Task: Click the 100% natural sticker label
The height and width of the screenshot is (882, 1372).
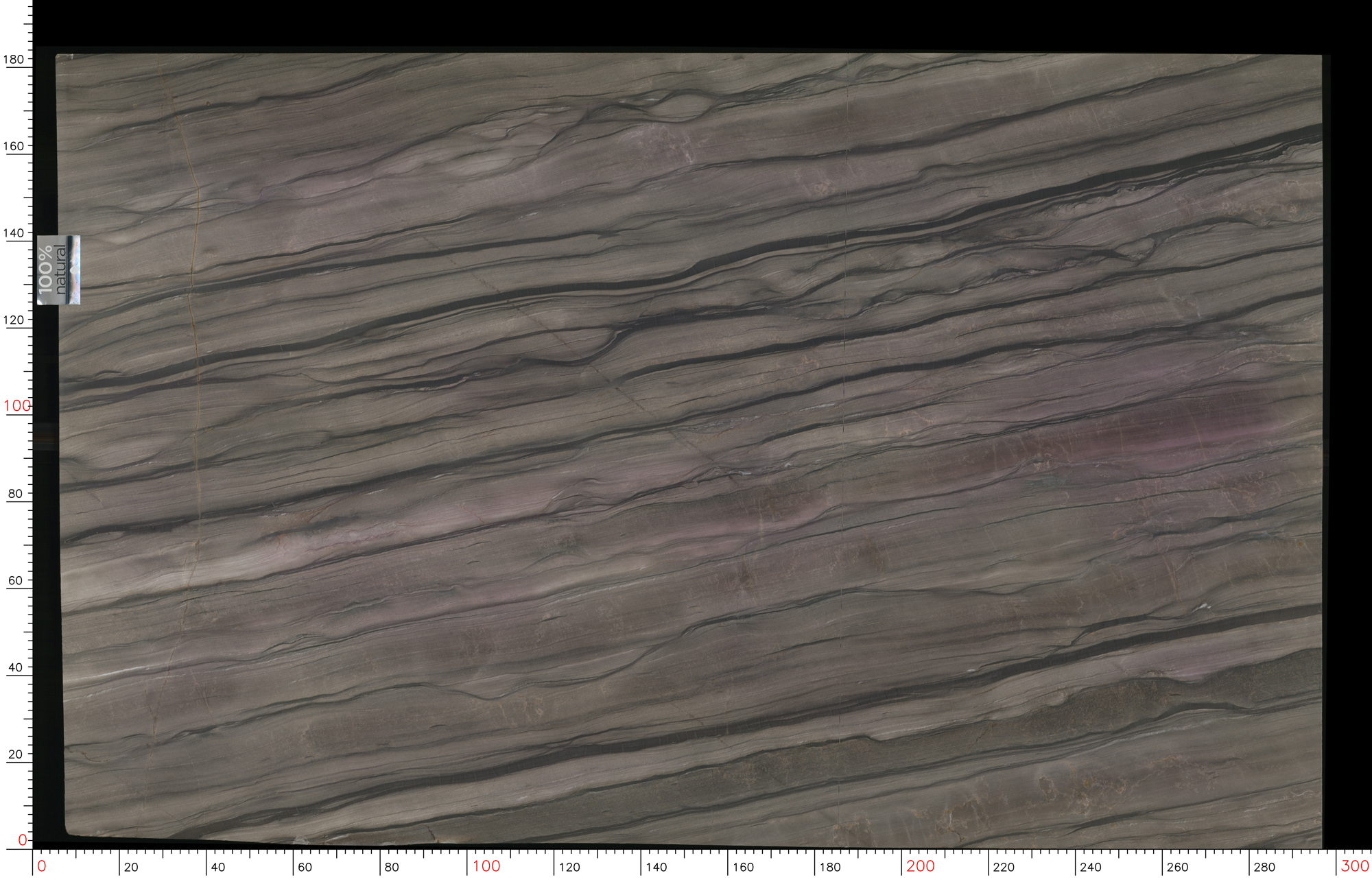Action: (x=58, y=270)
